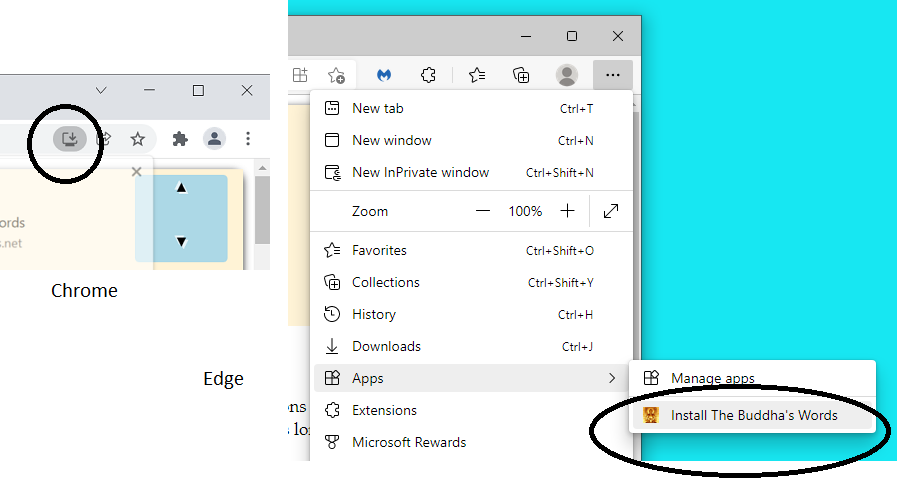Screen dimensions: 897x495
Task: Open History from Edge menu
Action: [471, 314]
